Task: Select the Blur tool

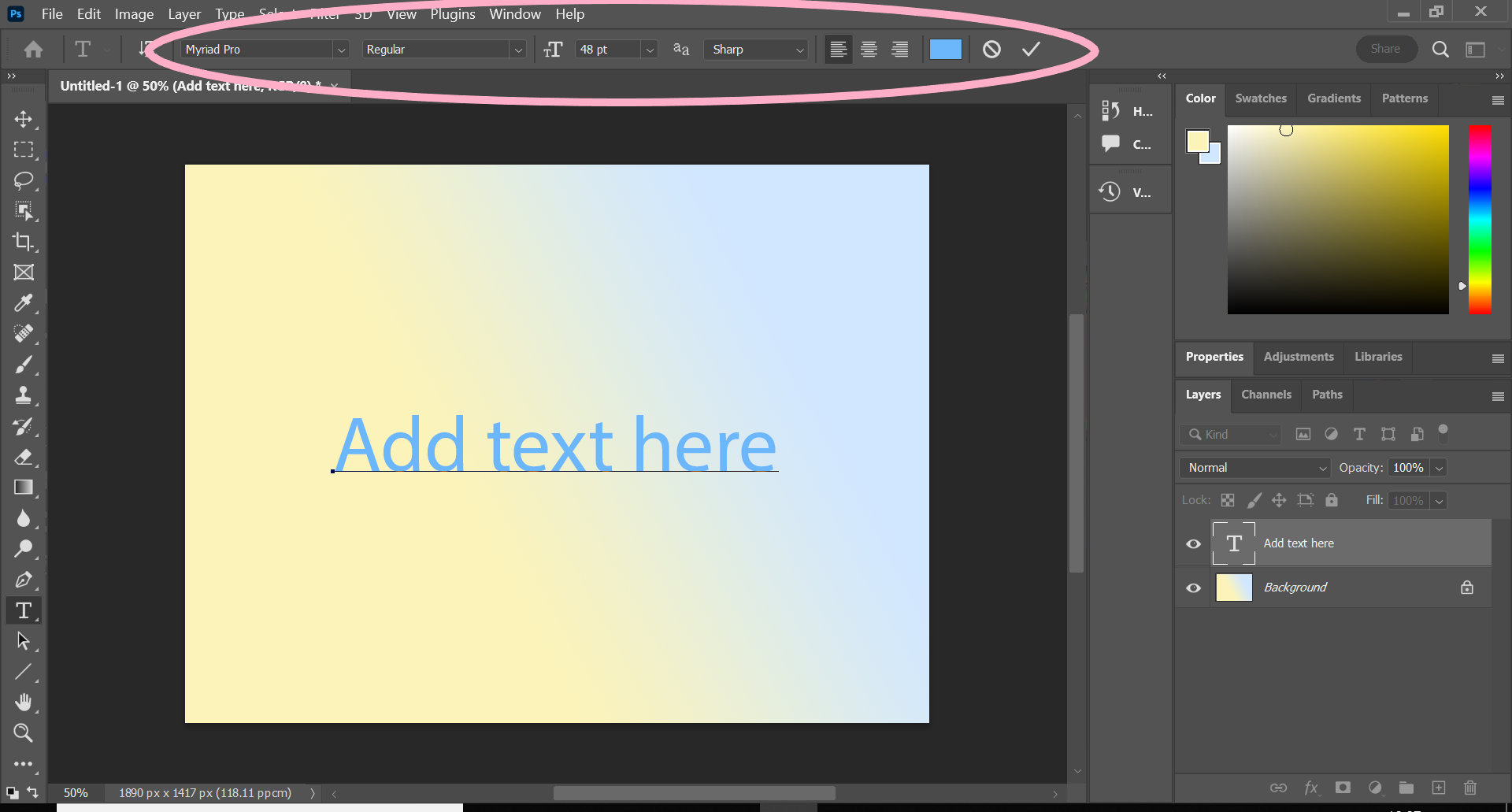Action: [x=24, y=518]
